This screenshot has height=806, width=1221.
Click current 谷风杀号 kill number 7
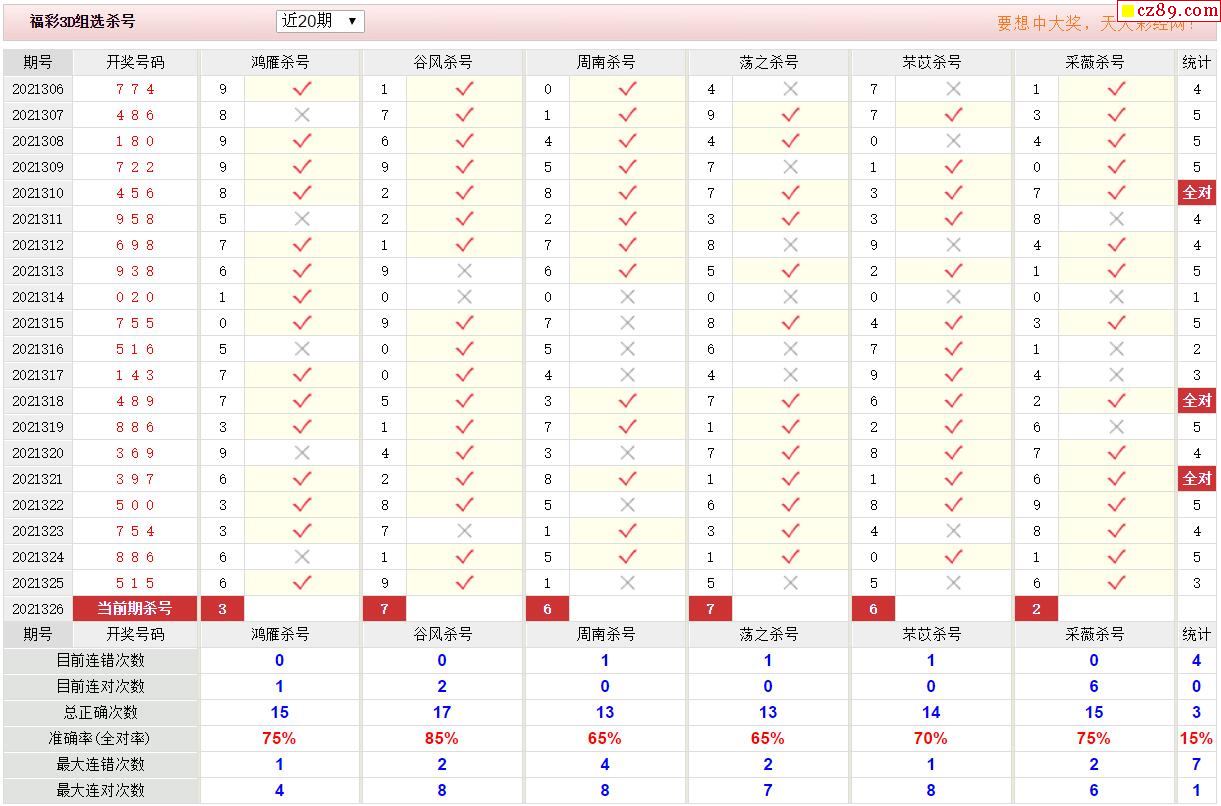coord(385,609)
